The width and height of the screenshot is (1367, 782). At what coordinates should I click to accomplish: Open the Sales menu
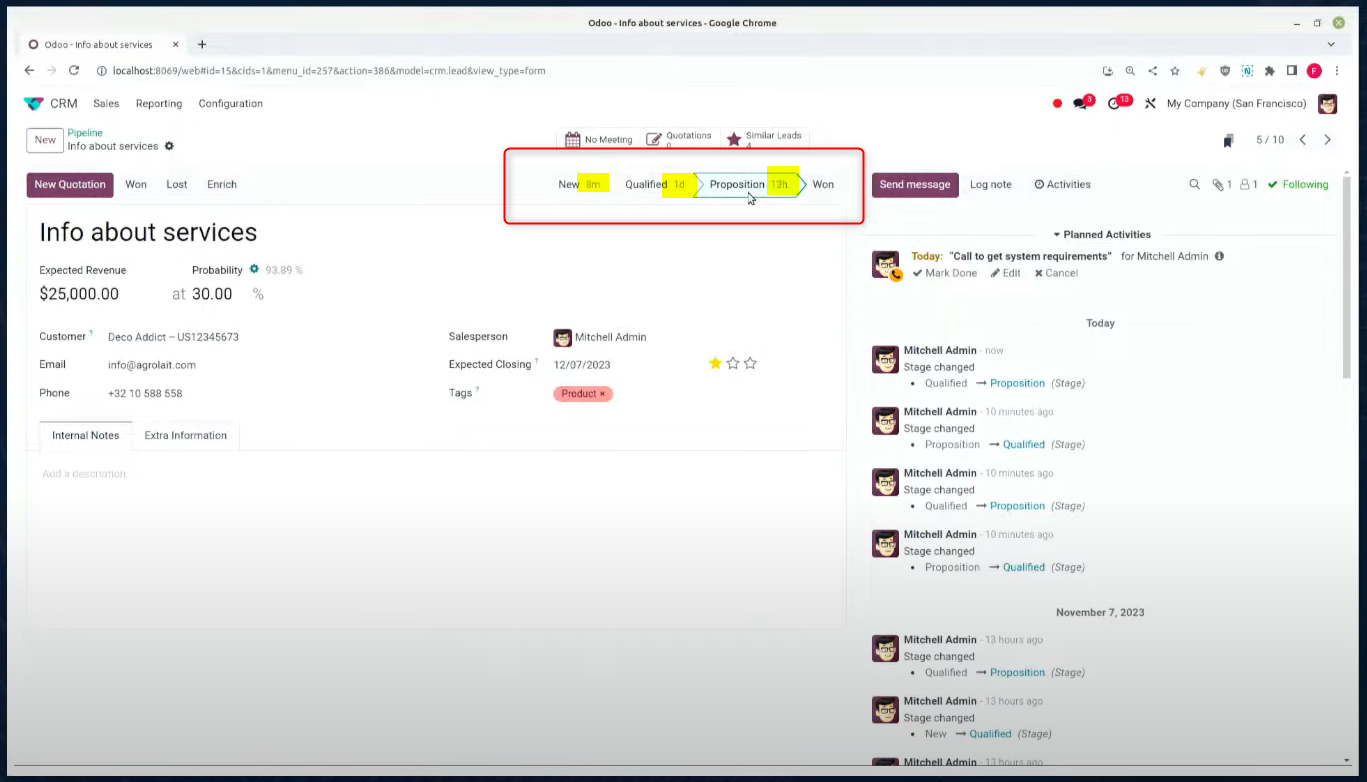[106, 104]
